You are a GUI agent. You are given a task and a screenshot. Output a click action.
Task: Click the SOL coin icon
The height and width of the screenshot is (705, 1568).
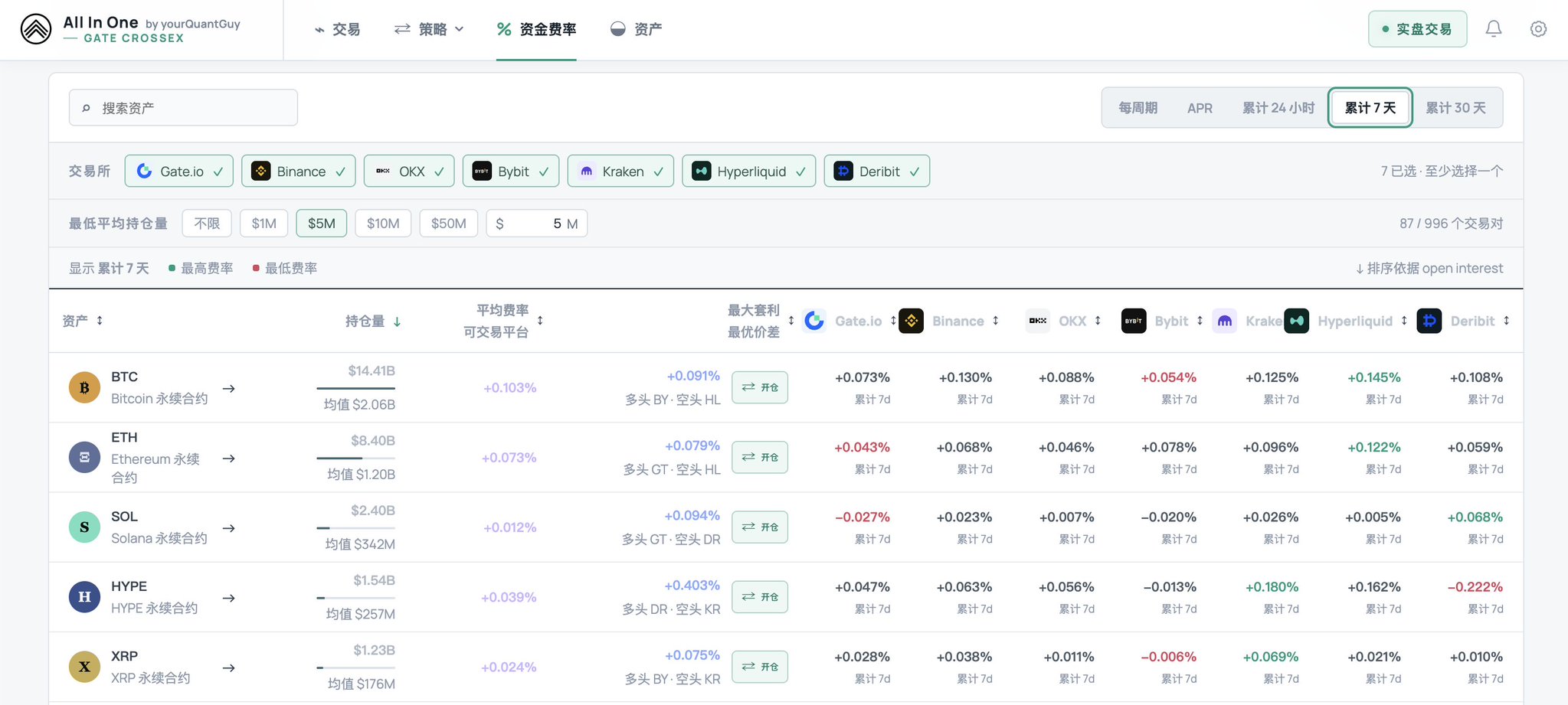click(x=84, y=527)
